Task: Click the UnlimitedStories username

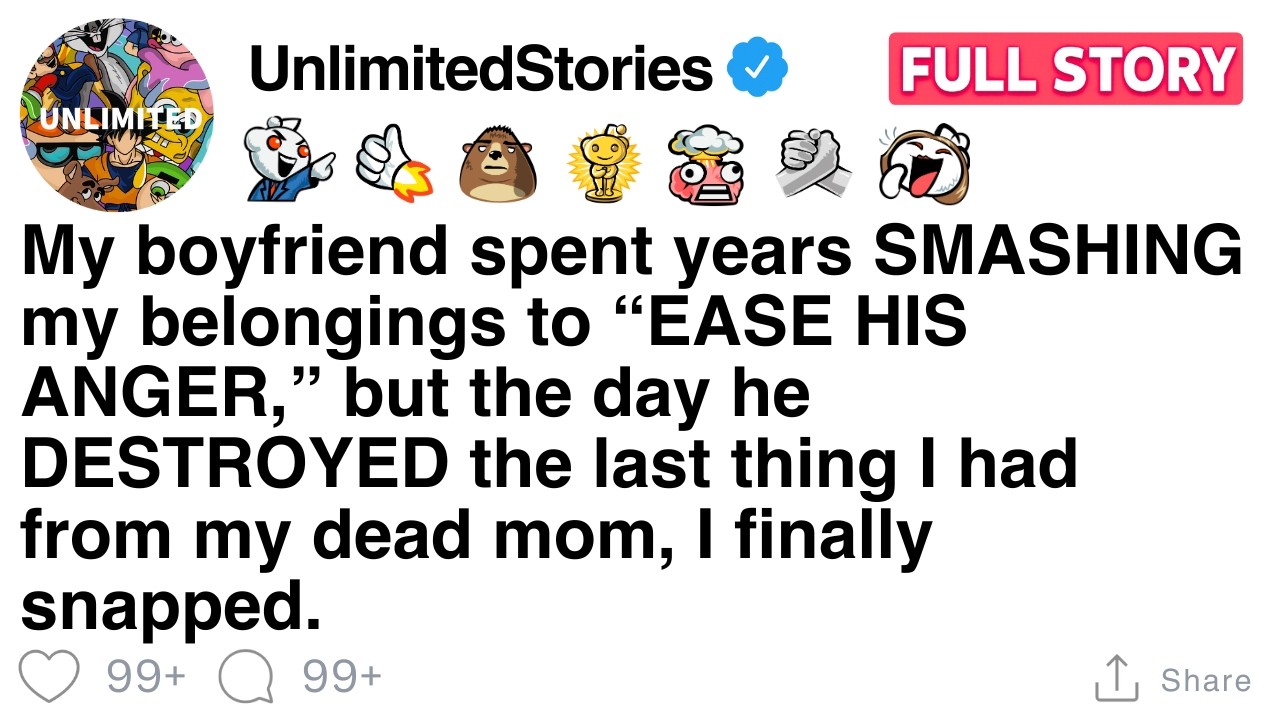Action: pyautogui.click(x=481, y=68)
